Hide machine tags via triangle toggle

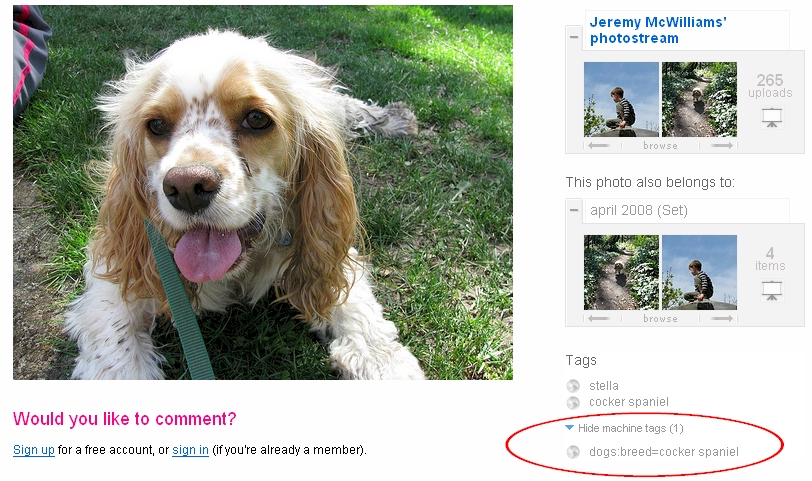point(570,428)
